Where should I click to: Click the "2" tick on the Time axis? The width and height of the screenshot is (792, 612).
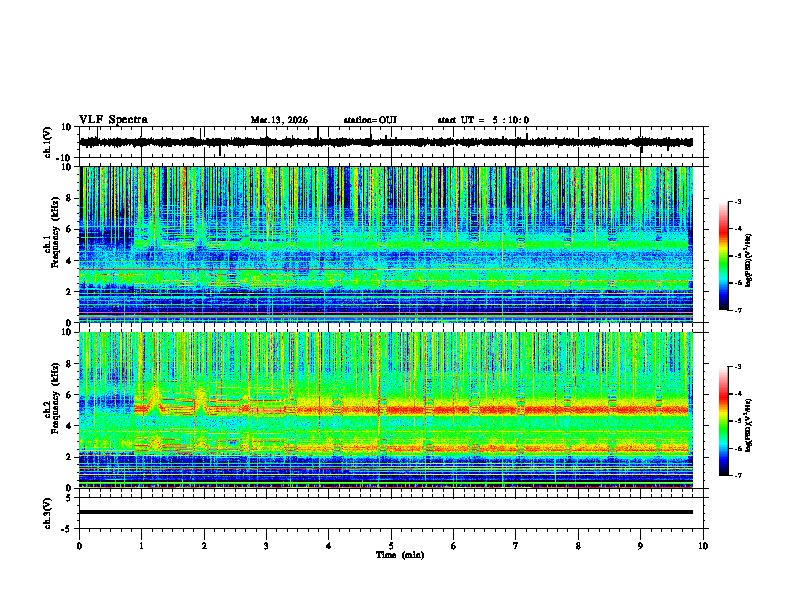click(x=204, y=546)
